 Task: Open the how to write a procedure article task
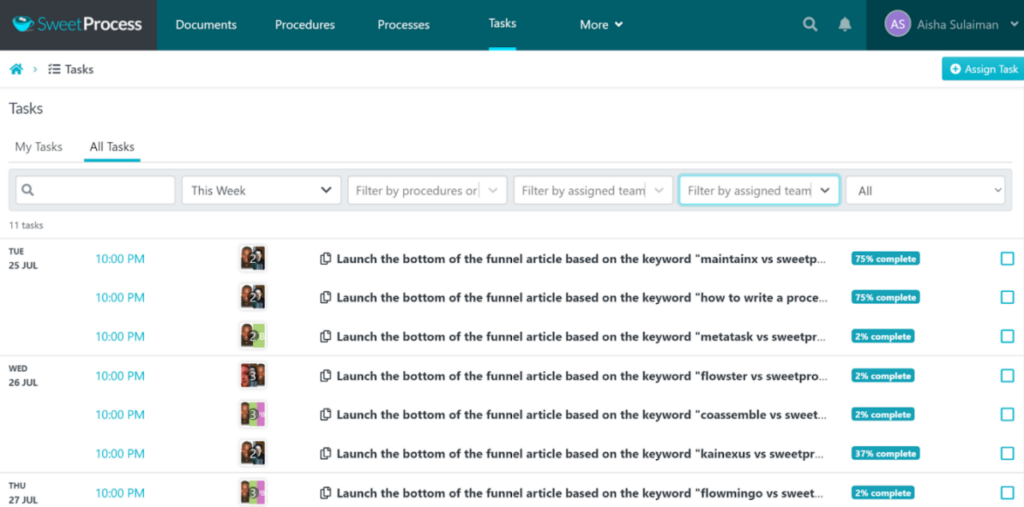tap(582, 297)
